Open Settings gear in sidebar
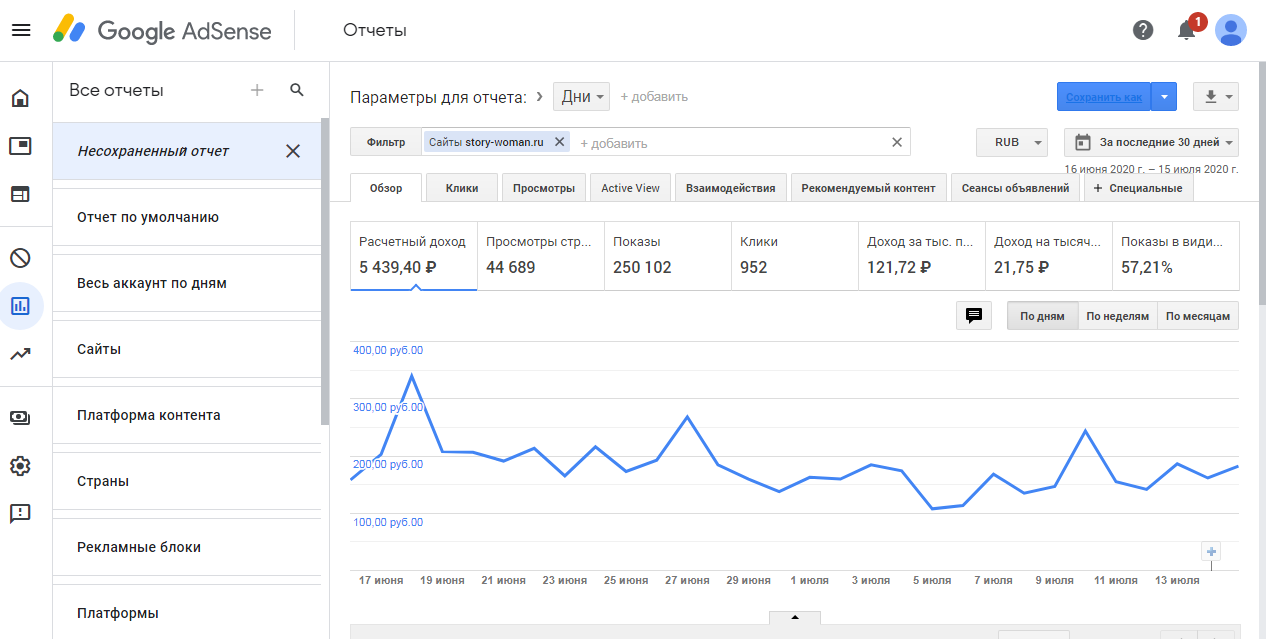 pos(20,466)
